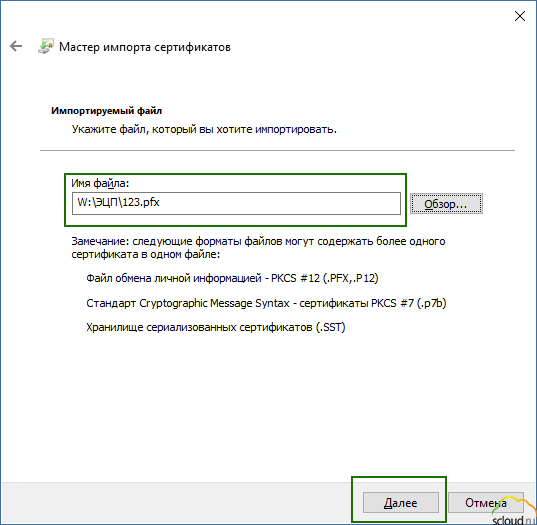
Task: Place cursor on the W:\ЭЦП\123.pfx path text
Action: pyautogui.click(x=118, y=203)
